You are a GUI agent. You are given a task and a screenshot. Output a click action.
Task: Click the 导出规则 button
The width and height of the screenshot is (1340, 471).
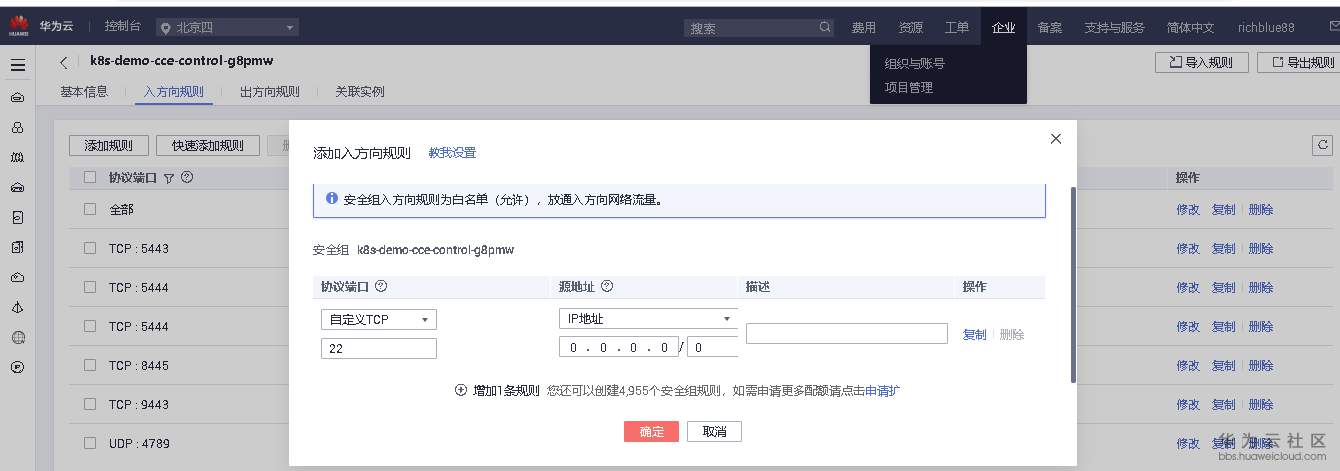(x=1297, y=62)
